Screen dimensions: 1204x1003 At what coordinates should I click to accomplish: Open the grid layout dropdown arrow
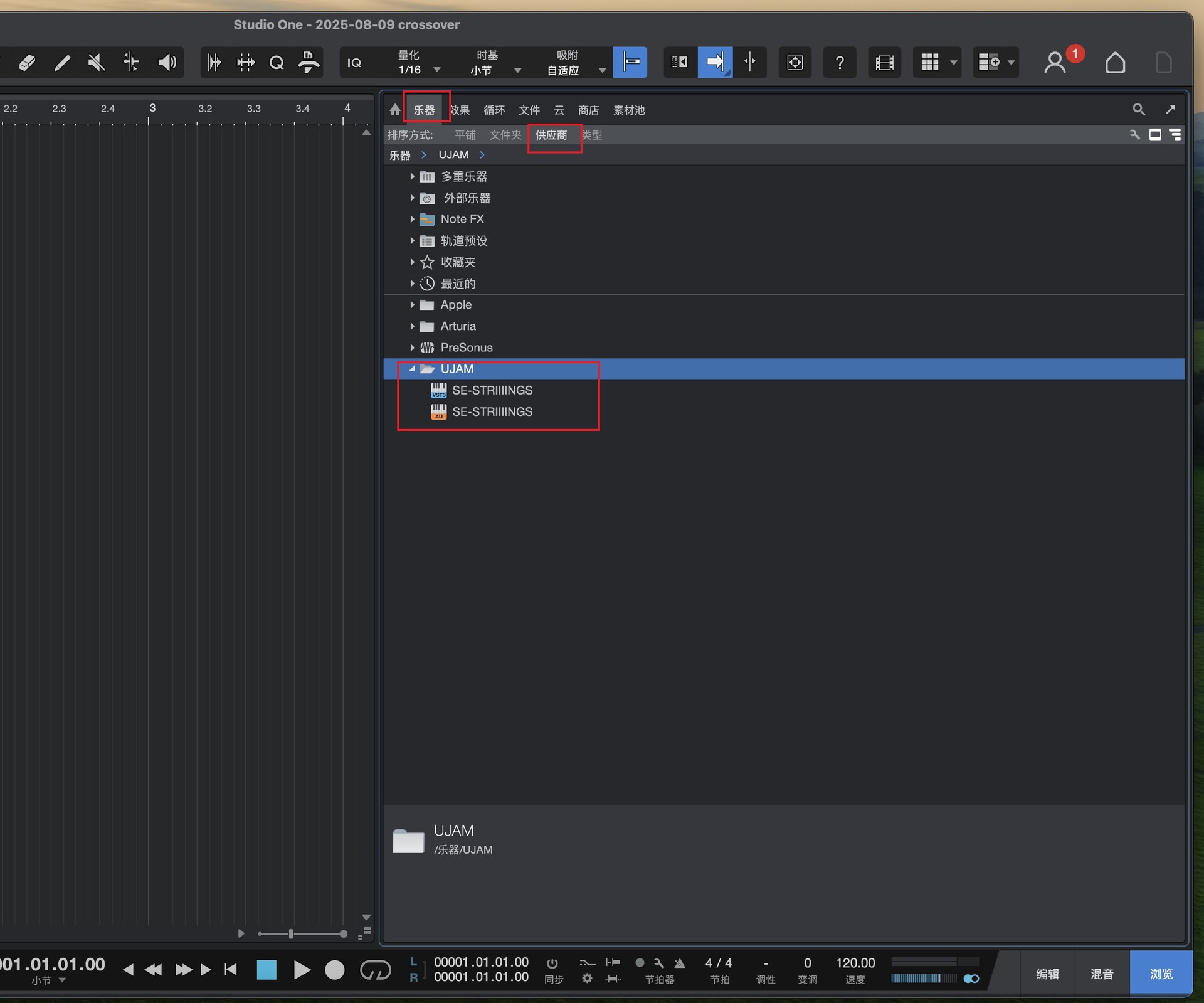(954, 63)
